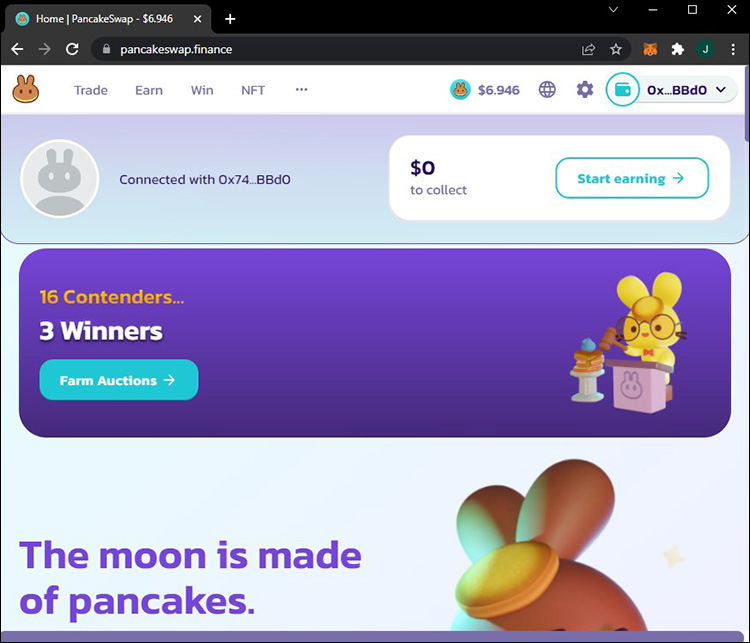Open the settings gear icon
This screenshot has height=643, width=750.
[x=585, y=89]
